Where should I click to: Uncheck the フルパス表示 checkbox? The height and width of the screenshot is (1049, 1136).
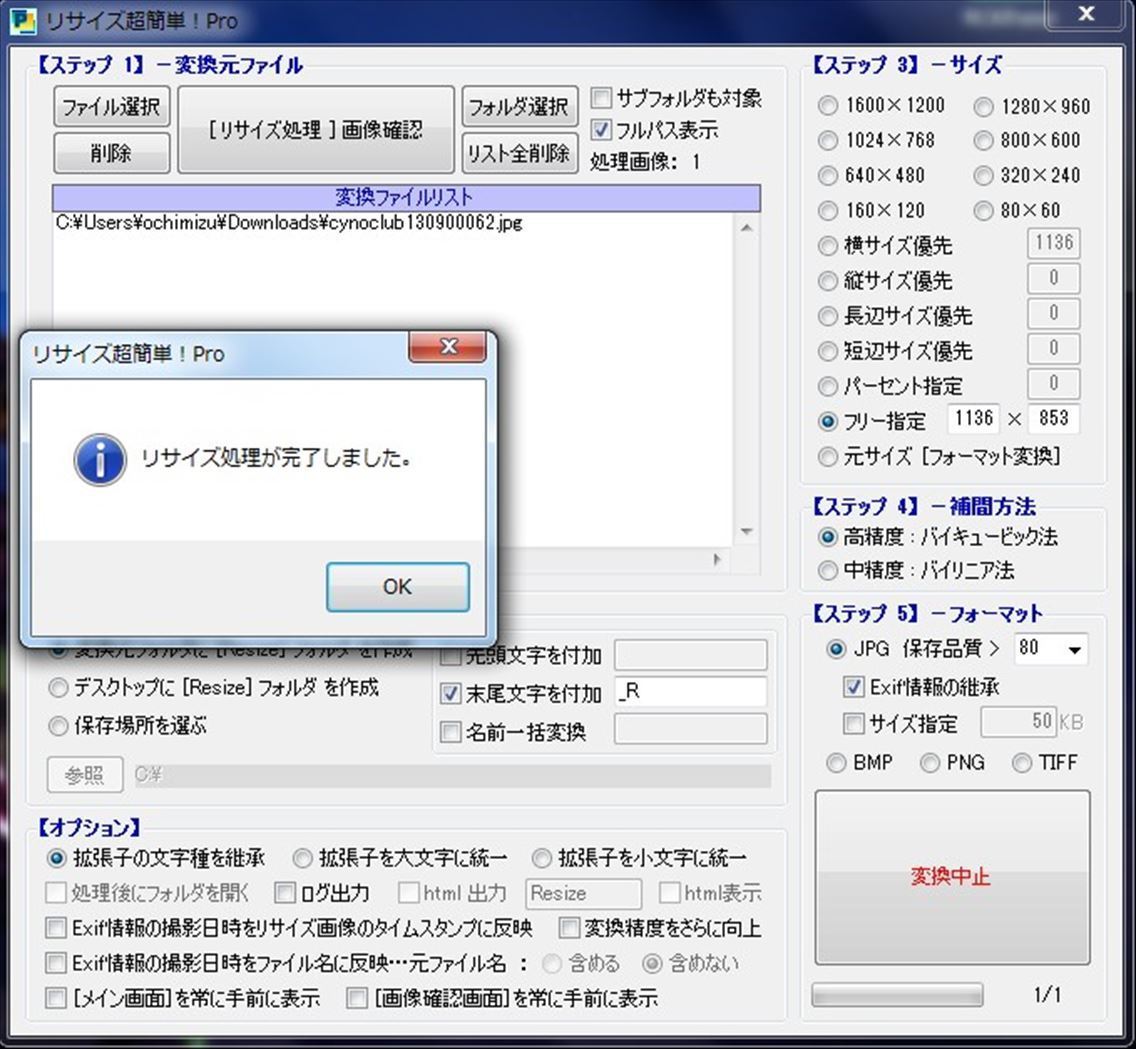(602, 130)
